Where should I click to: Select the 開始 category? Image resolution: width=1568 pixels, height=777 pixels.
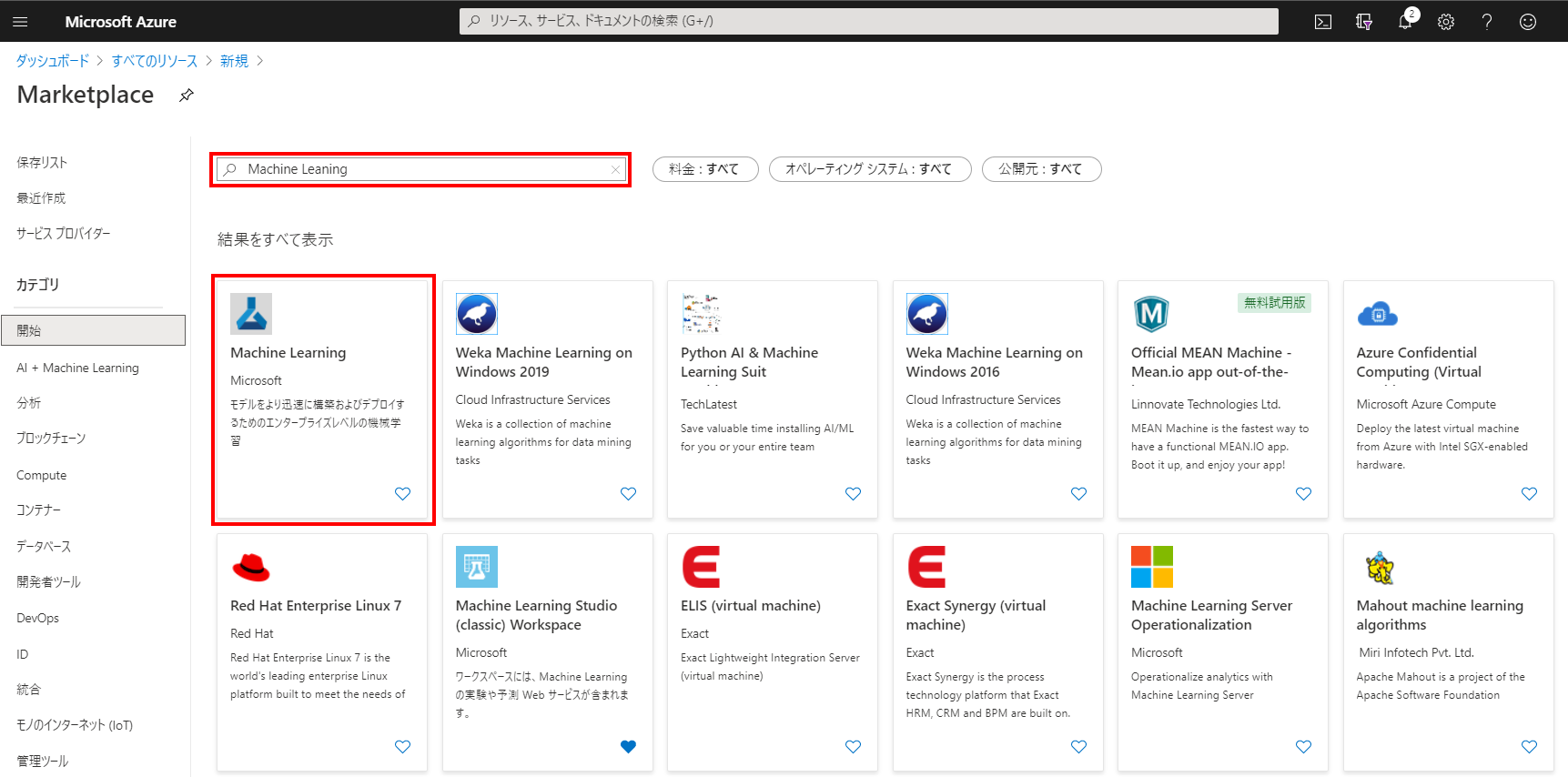(94, 330)
